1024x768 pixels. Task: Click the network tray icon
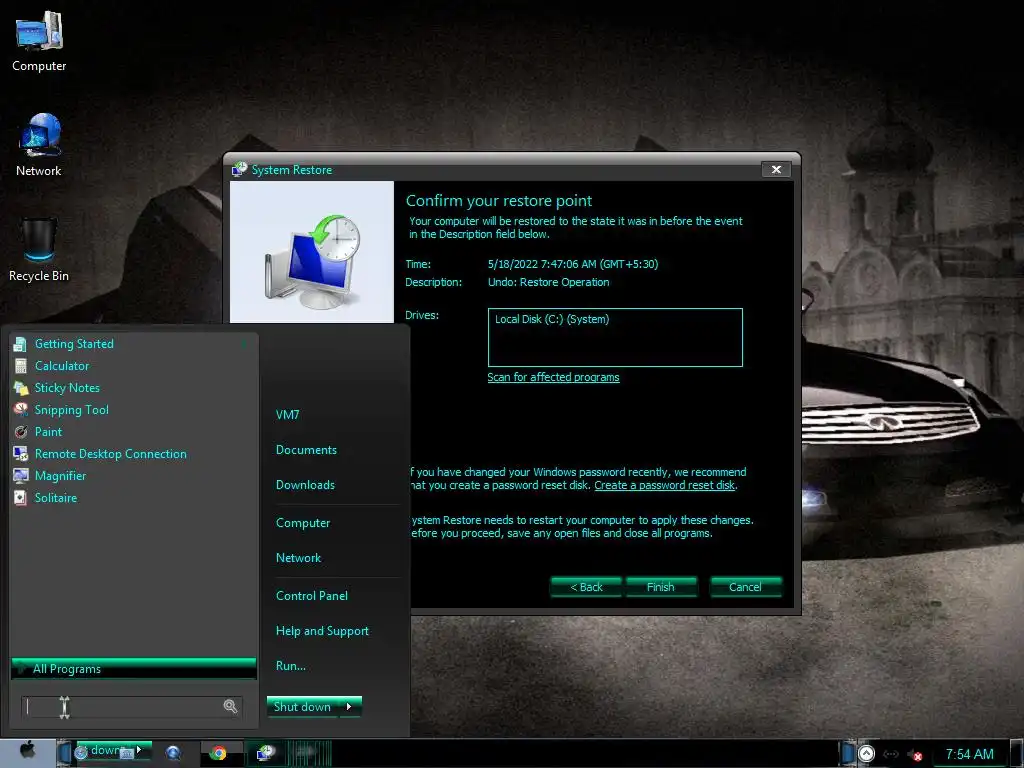[890, 754]
